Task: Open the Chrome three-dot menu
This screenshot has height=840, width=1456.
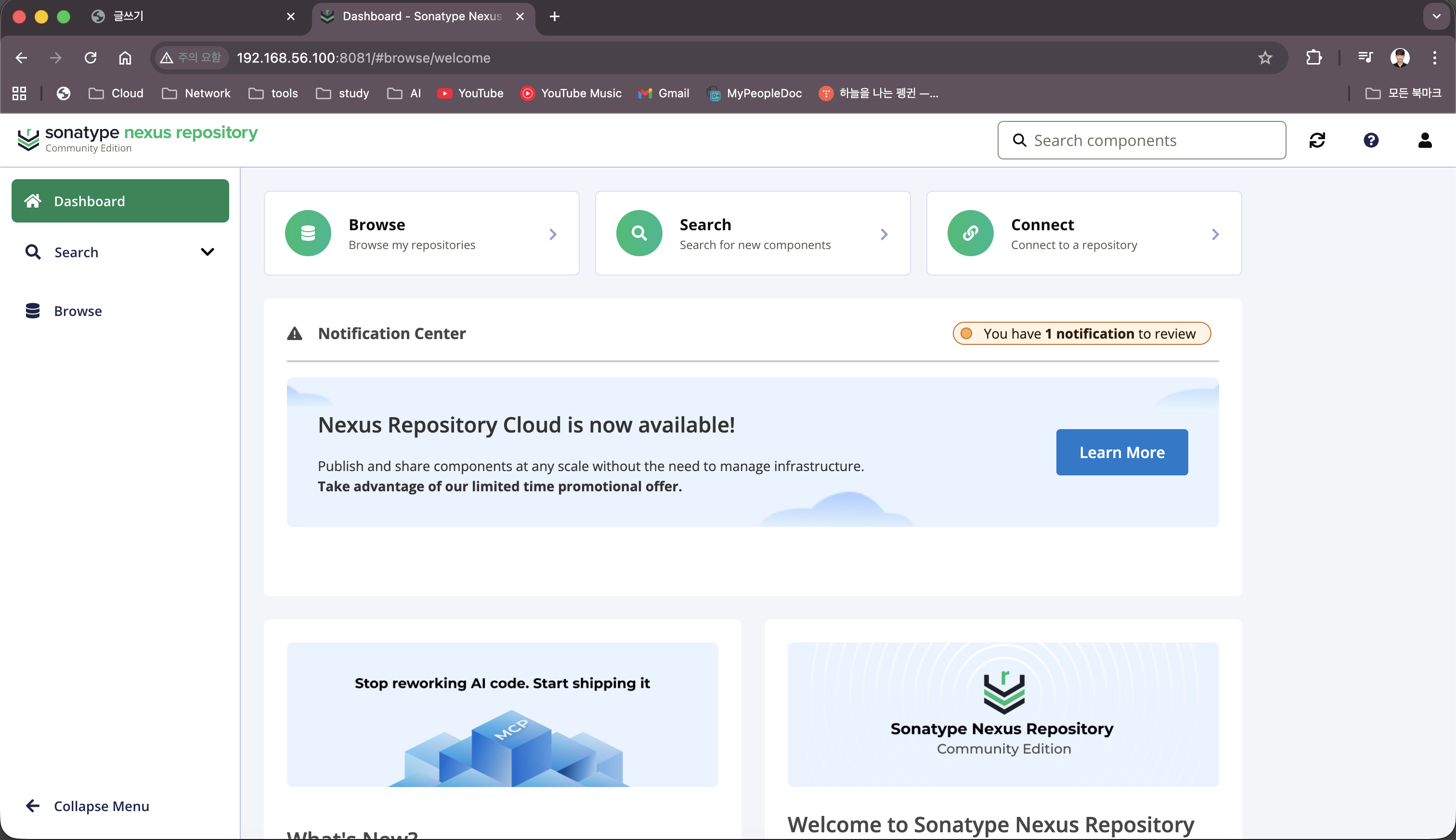Action: click(x=1435, y=58)
